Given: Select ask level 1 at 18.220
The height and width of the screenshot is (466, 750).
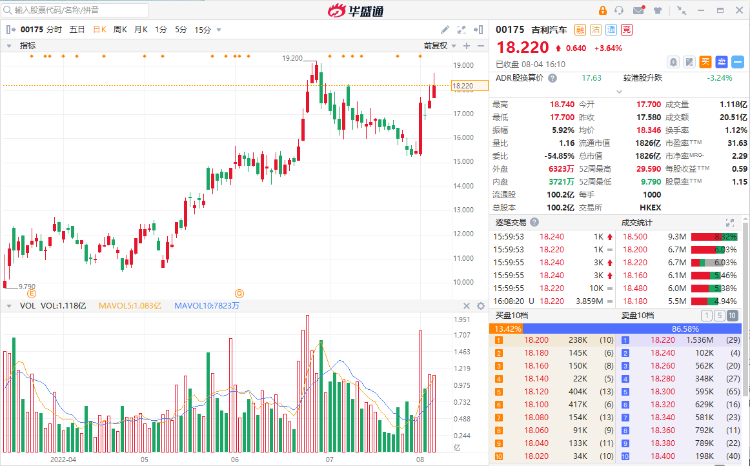Looking at the screenshot, I should tap(681, 340).
